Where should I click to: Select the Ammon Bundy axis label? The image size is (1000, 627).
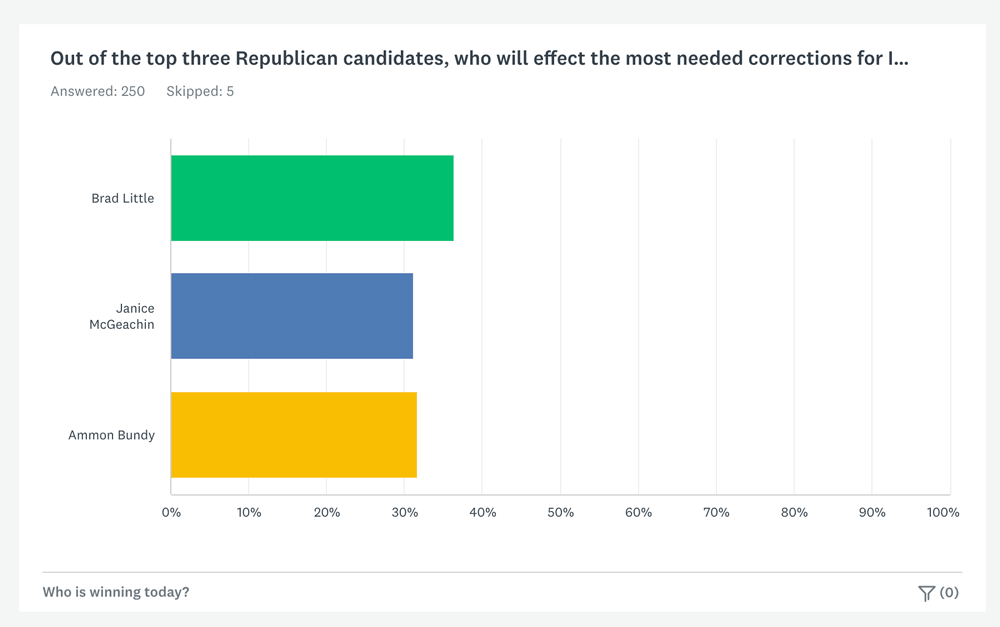click(x=112, y=435)
